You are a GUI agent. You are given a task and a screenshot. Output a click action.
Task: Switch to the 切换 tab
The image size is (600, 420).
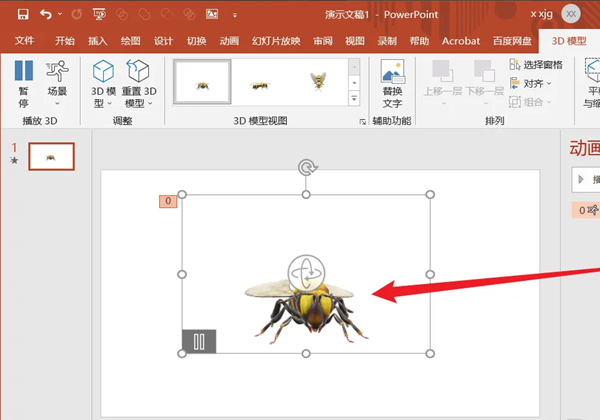196,41
